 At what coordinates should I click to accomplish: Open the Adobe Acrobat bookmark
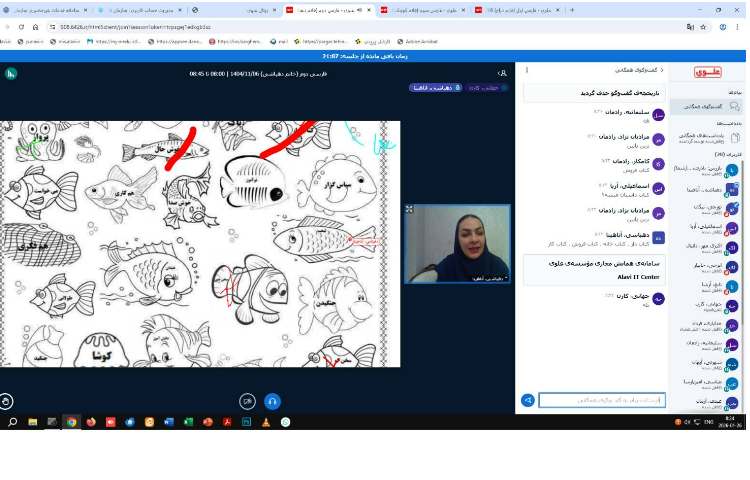tap(417, 42)
